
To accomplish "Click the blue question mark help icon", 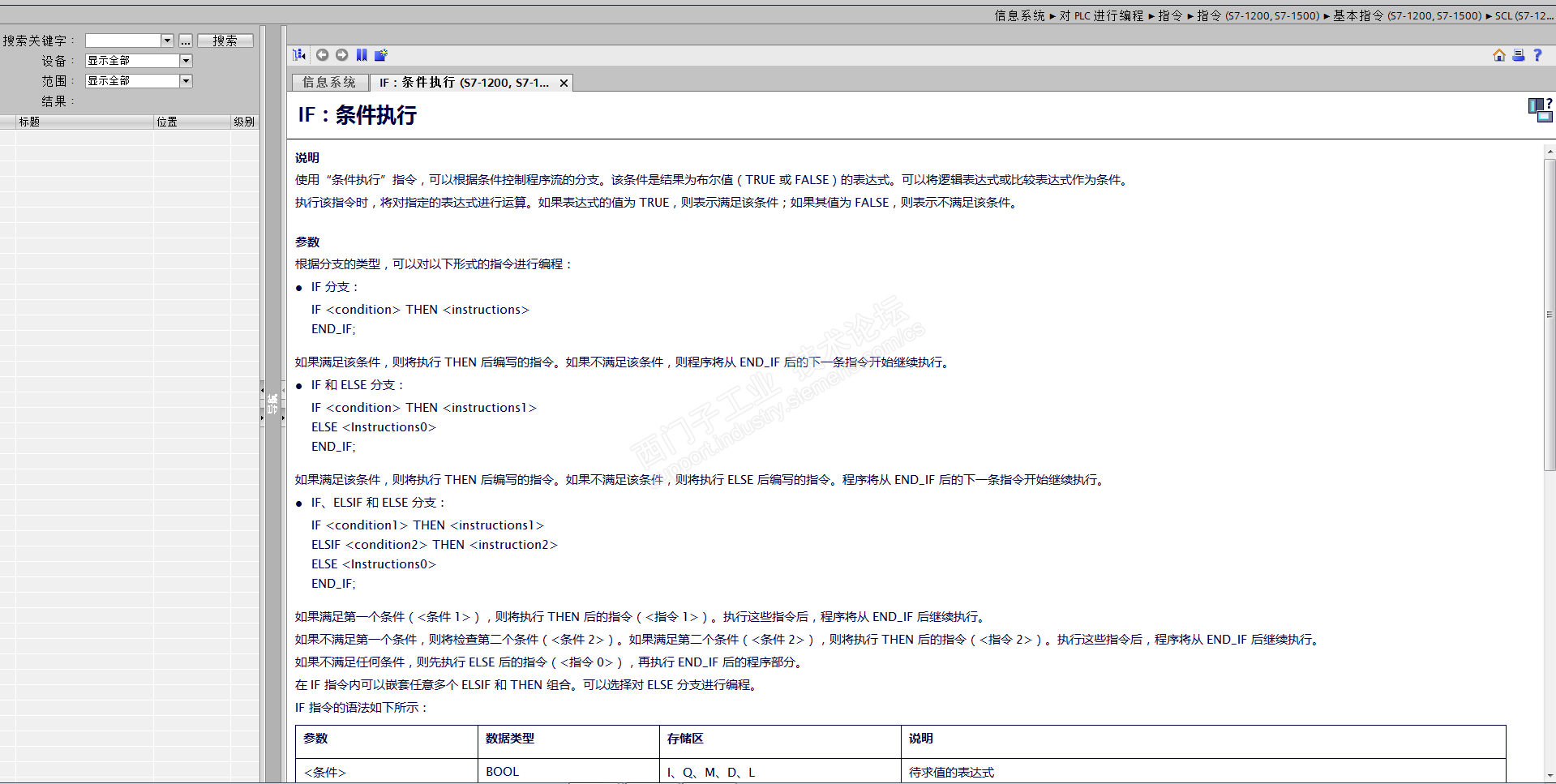I will tap(1537, 55).
